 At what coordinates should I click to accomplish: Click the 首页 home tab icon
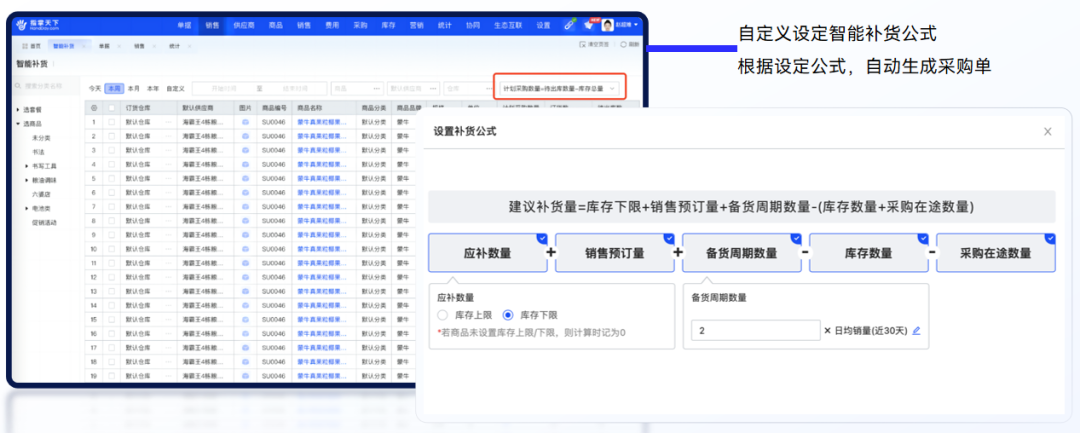click(x=25, y=45)
